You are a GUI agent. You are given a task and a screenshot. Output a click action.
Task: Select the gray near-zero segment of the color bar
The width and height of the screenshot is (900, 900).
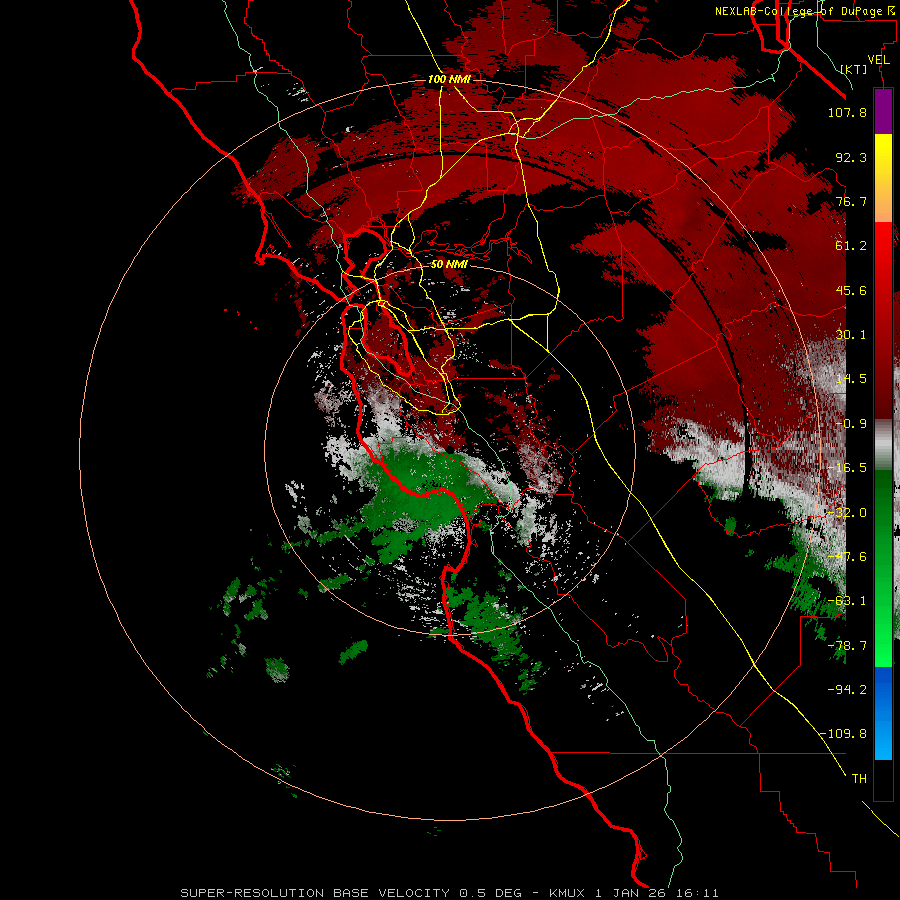coord(883,445)
